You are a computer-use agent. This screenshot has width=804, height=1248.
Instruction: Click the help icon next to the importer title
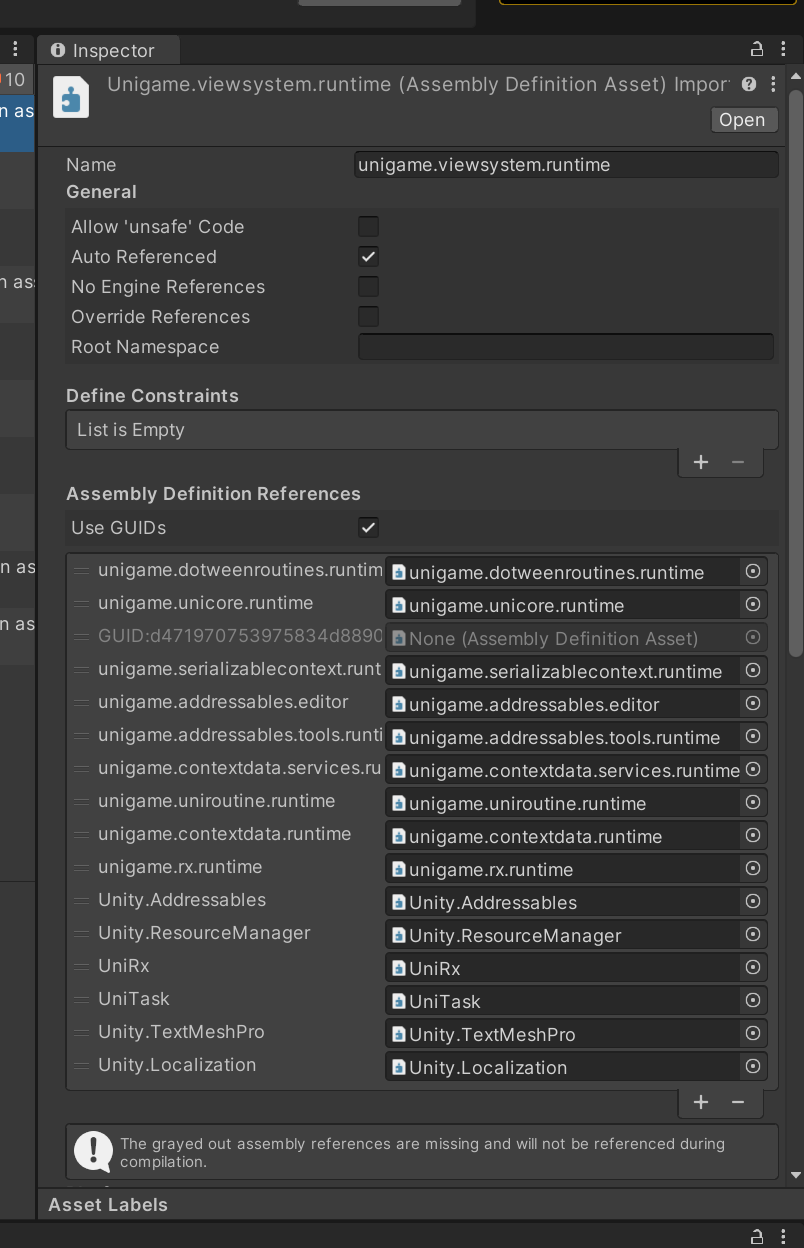point(749,85)
